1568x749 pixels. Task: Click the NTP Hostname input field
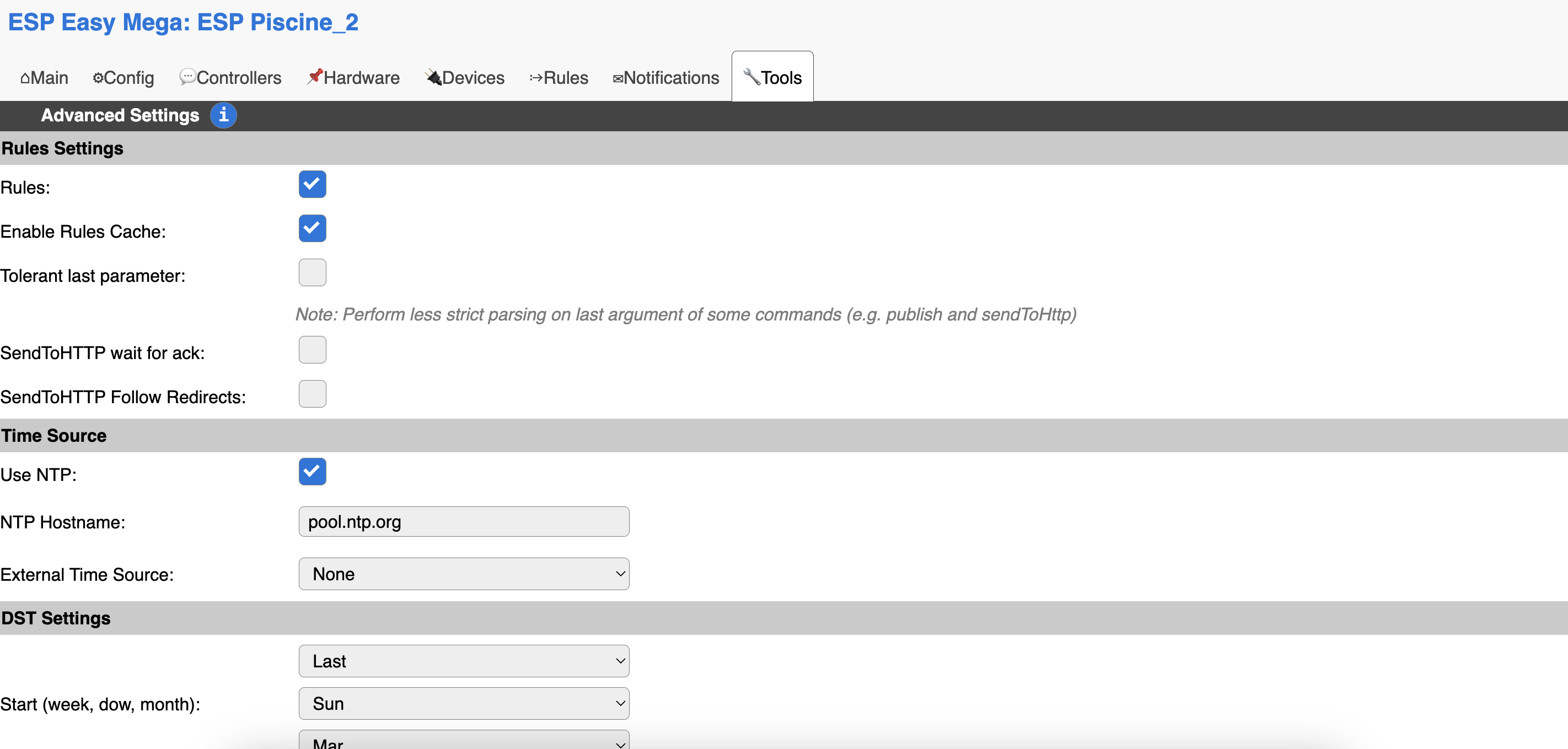pos(464,522)
